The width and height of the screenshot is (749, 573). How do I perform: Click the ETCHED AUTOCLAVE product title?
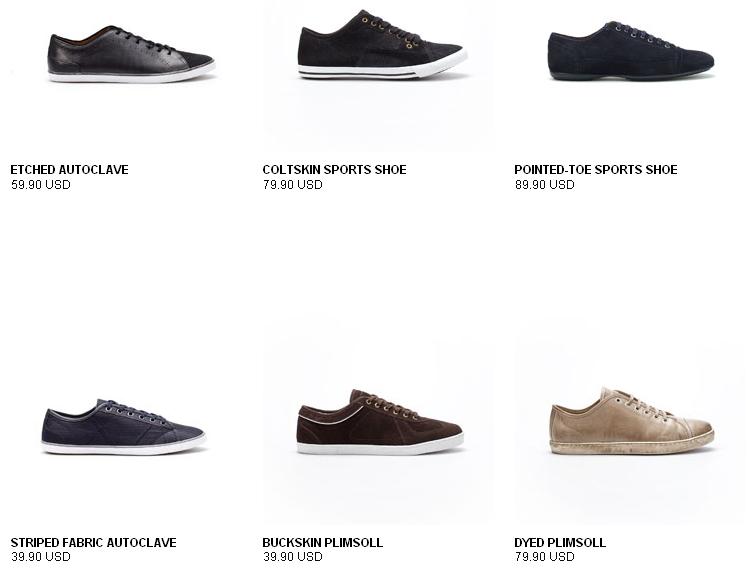pyautogui.click(x=69, y=170)
